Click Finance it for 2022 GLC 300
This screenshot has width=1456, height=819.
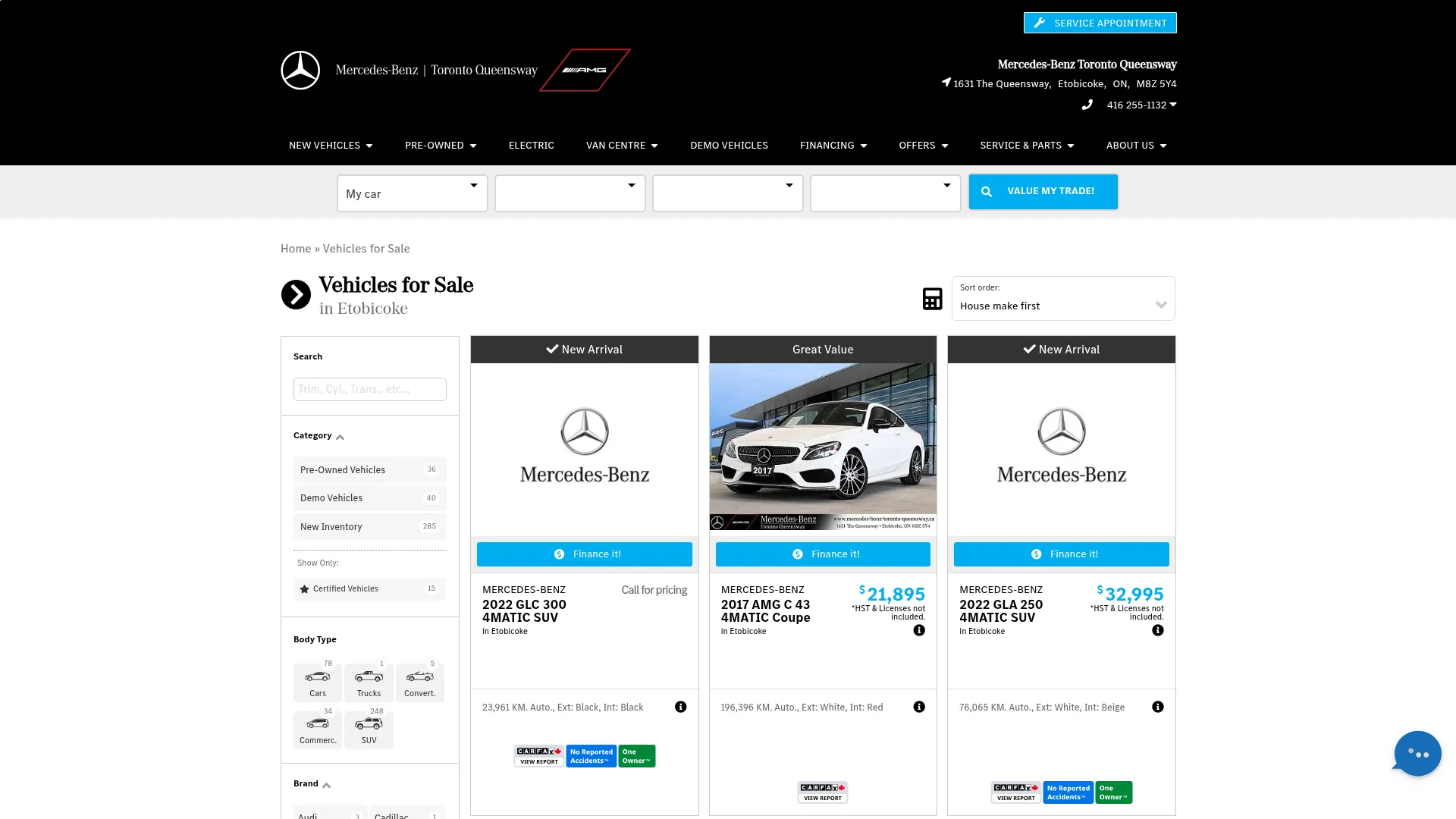pos(585,554)
